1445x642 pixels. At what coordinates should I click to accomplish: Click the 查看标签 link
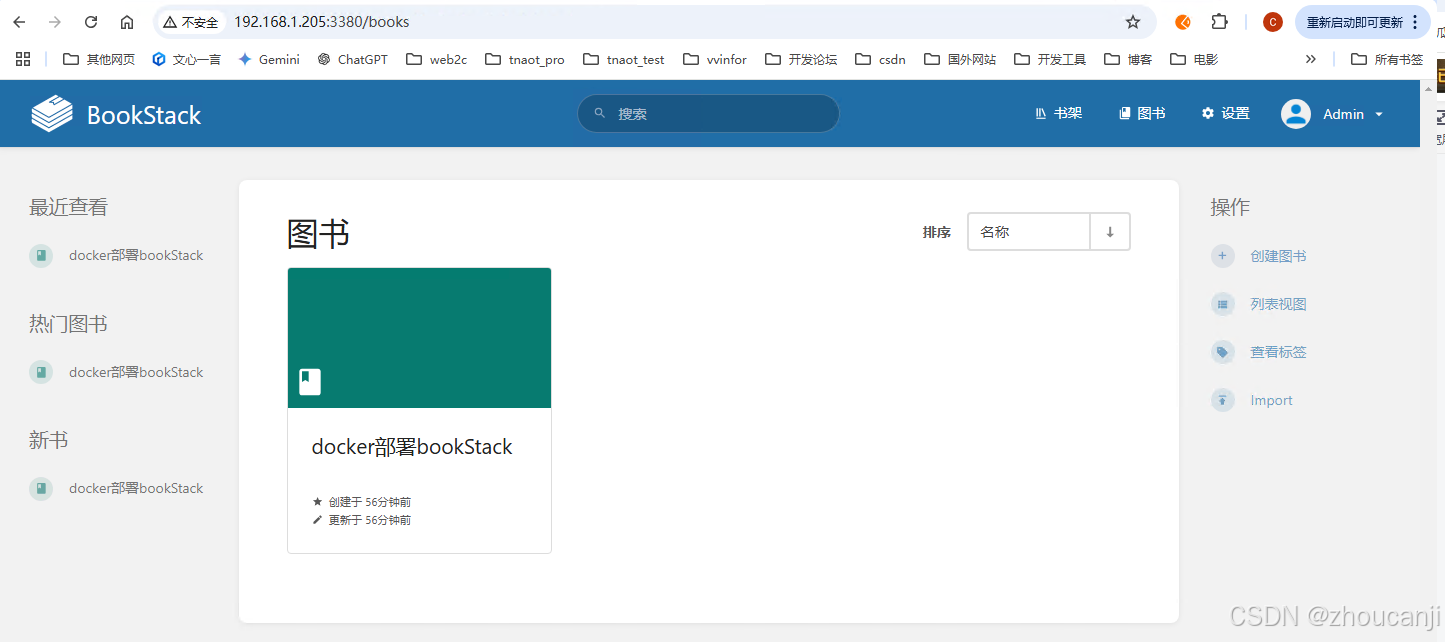1278,352
